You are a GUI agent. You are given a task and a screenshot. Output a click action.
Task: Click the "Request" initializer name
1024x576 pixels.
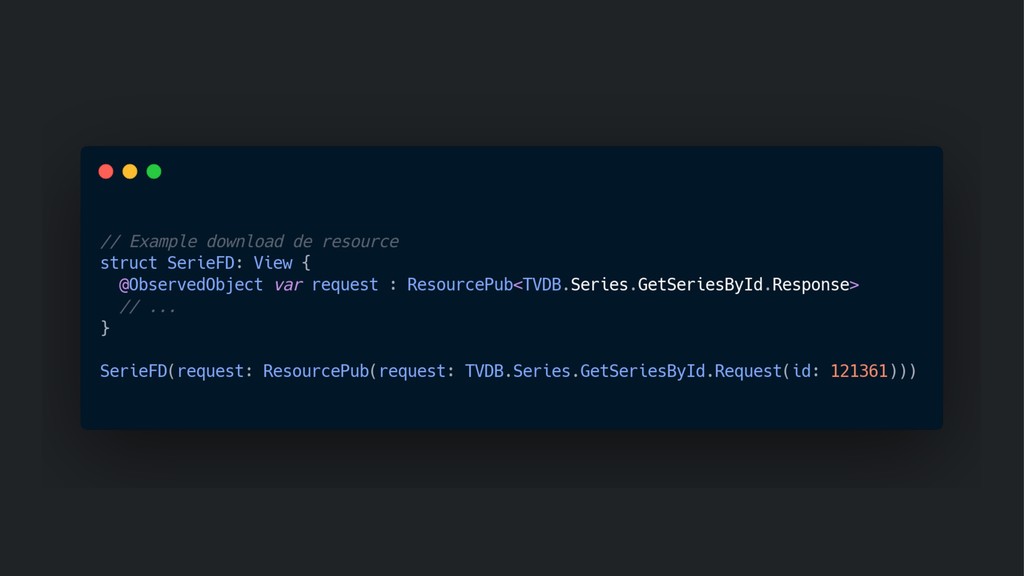pyautogui.click(x=748, y=371)
